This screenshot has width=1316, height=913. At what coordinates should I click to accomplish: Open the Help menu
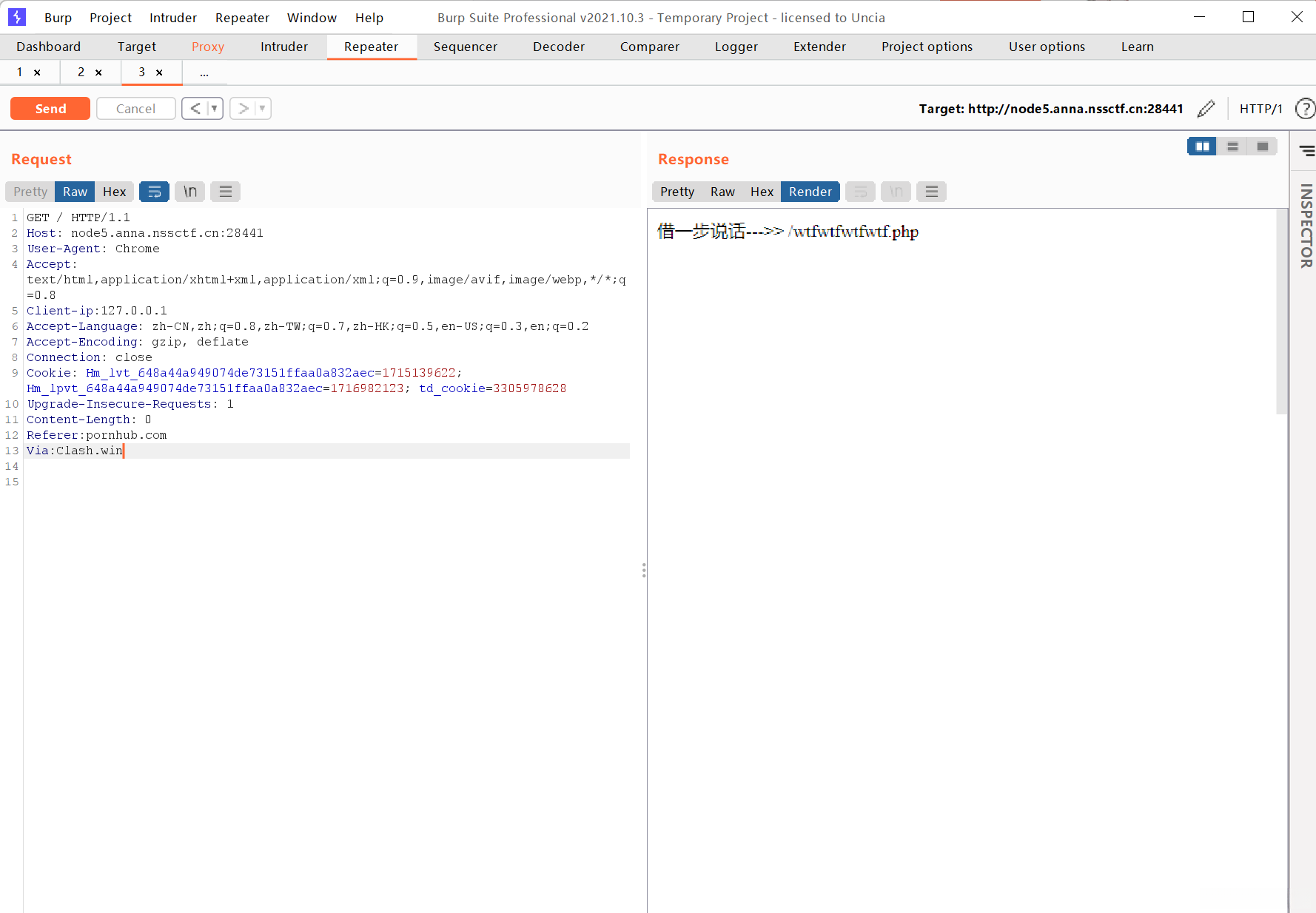369,18
